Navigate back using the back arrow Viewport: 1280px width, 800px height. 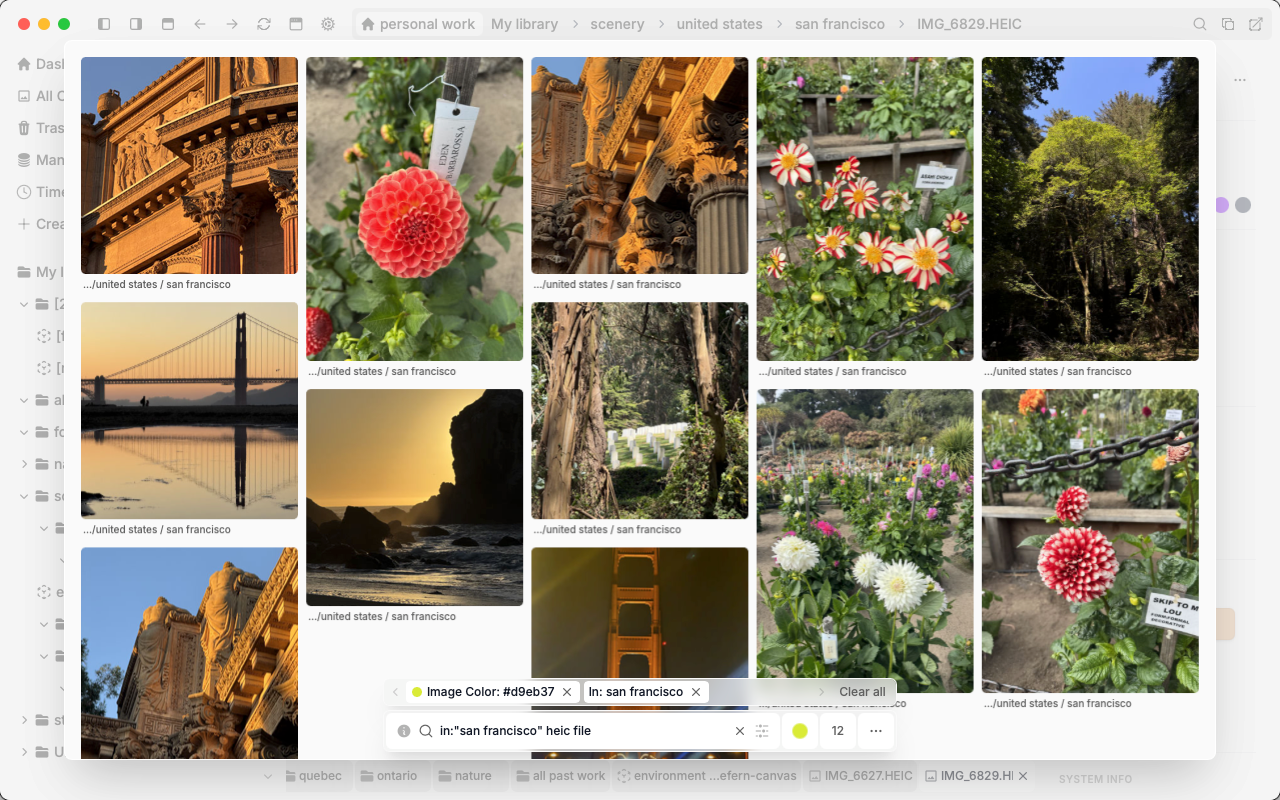(199, 23)
